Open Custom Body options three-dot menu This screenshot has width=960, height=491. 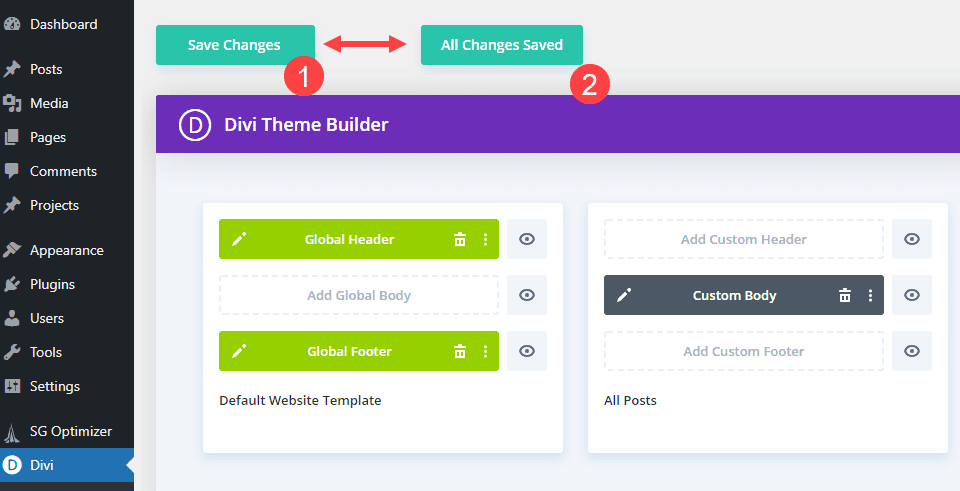870,295
